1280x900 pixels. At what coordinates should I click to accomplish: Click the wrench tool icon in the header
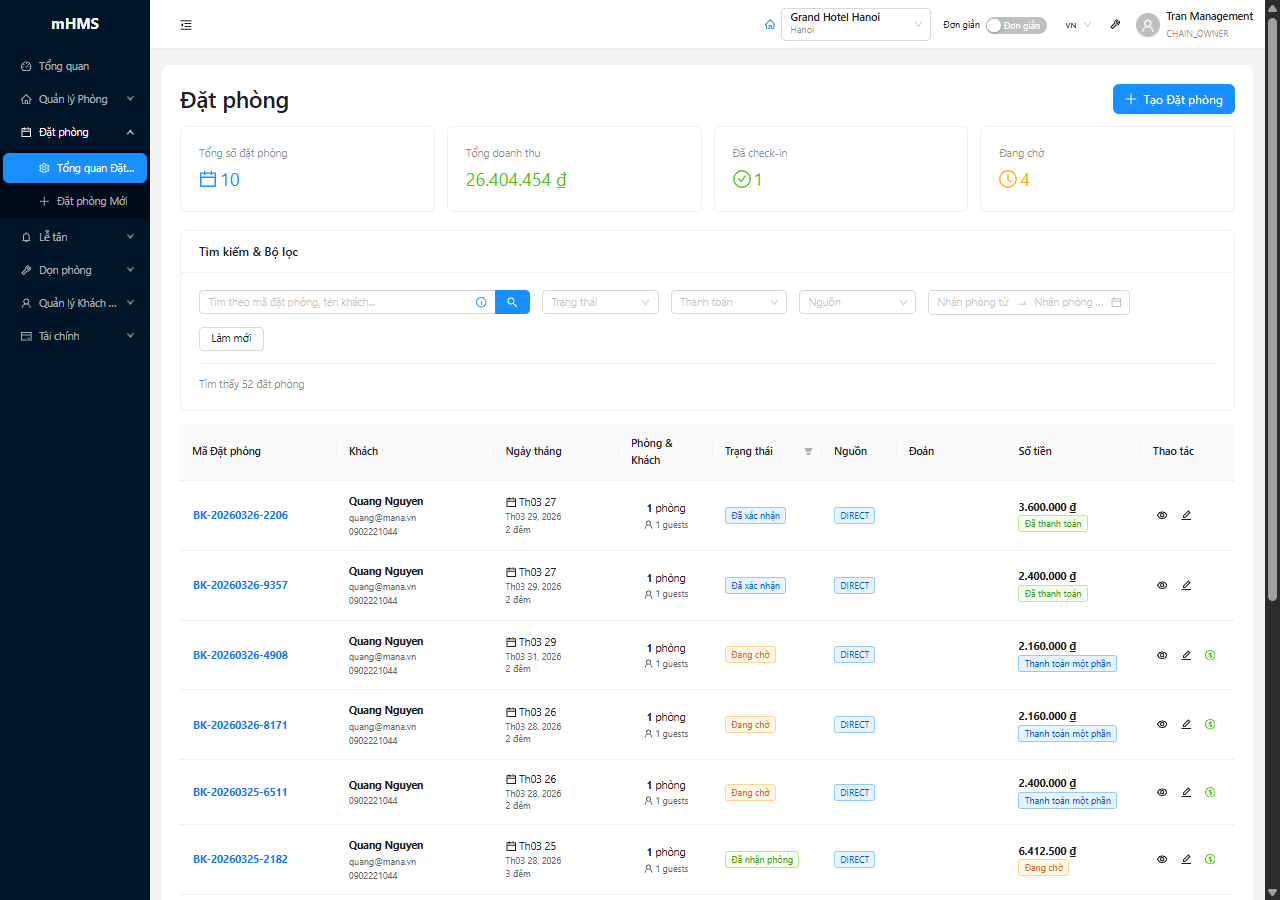pyautogui.click(x=1115, y=25)
